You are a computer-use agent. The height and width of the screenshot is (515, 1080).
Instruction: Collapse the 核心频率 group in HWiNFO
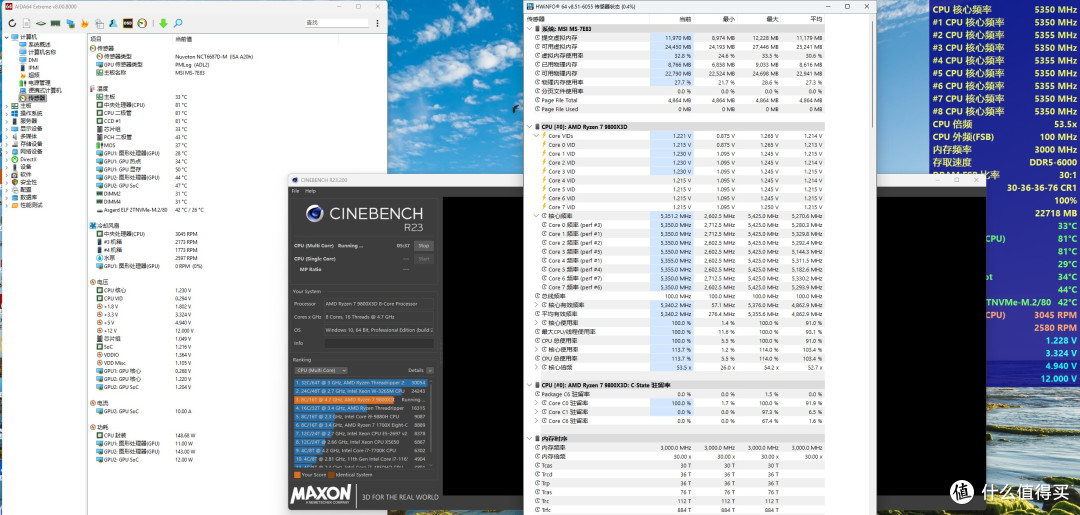click(537, 216)
